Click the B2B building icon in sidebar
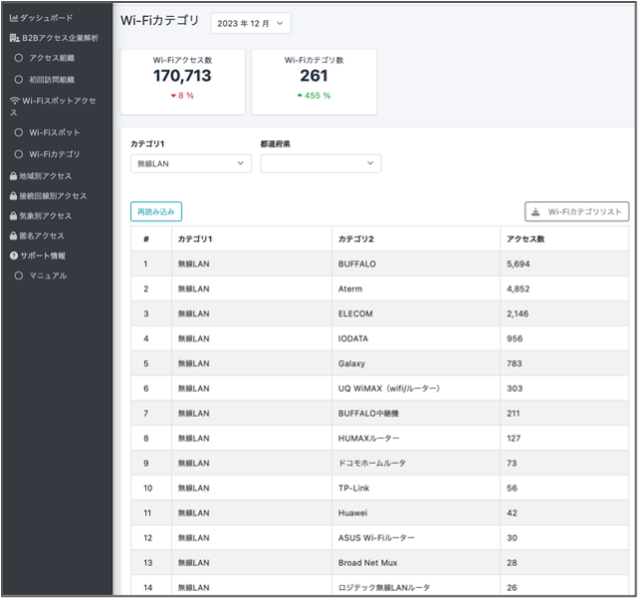 tap(14, 38)
